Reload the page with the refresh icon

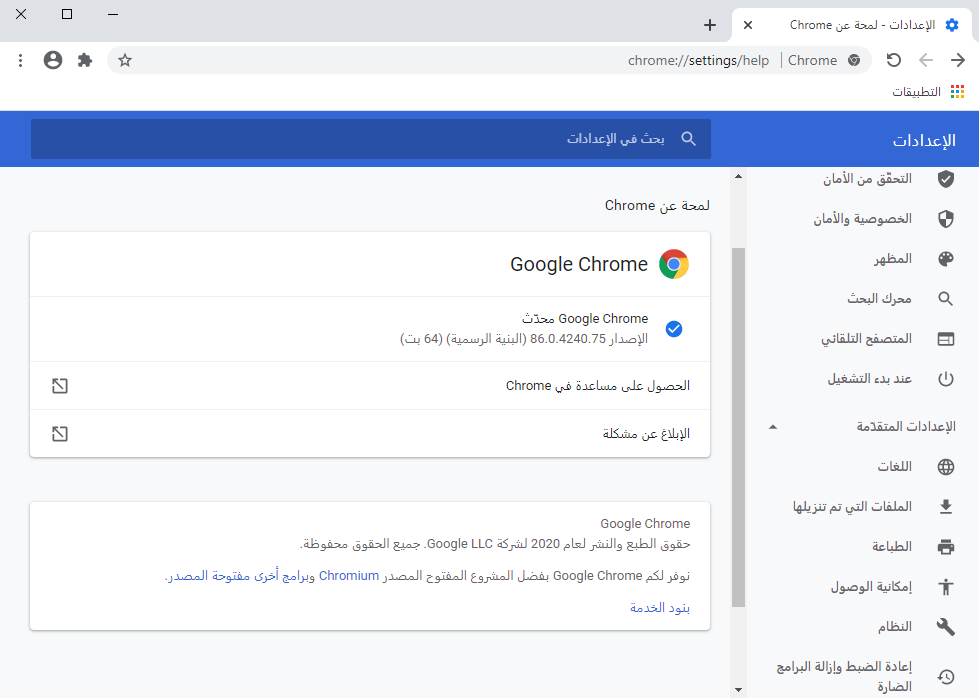(893, 61)
